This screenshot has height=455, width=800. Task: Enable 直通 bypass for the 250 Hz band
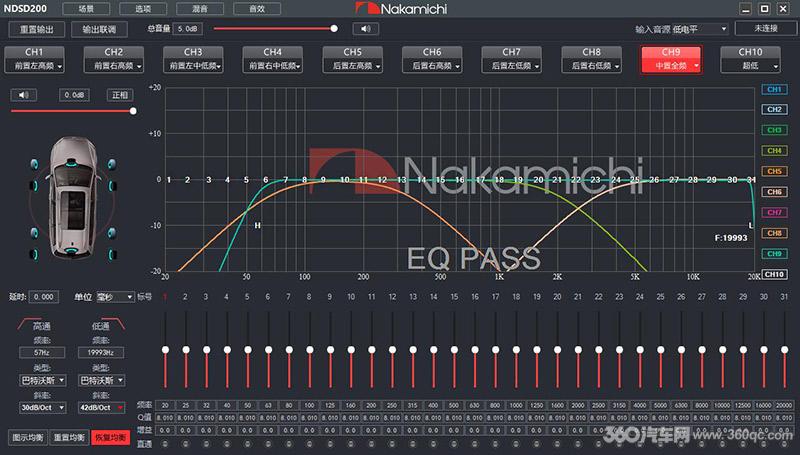pos(392,444)
